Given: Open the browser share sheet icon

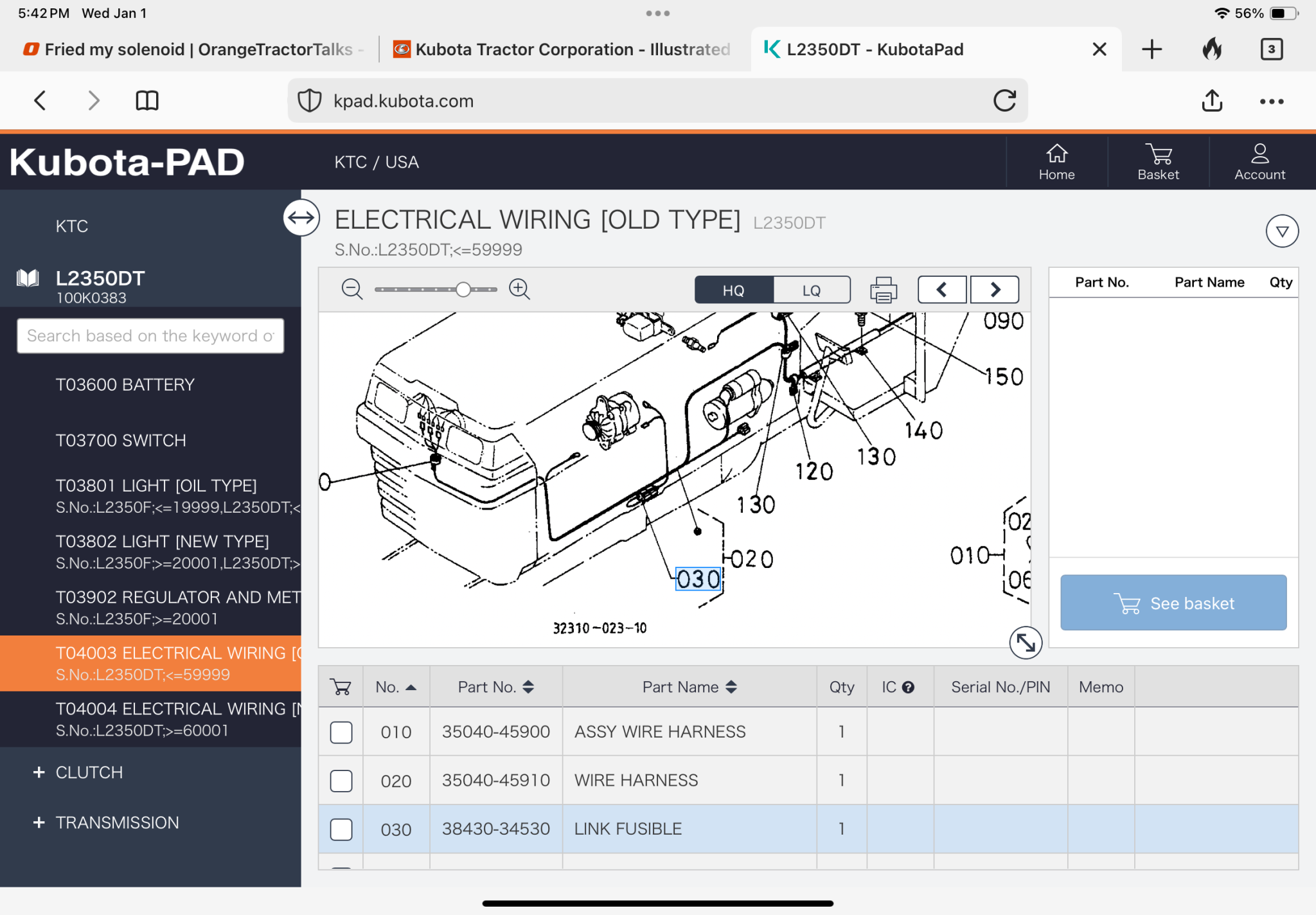Looking at the screenshot, I should [x=1212, y=100].
